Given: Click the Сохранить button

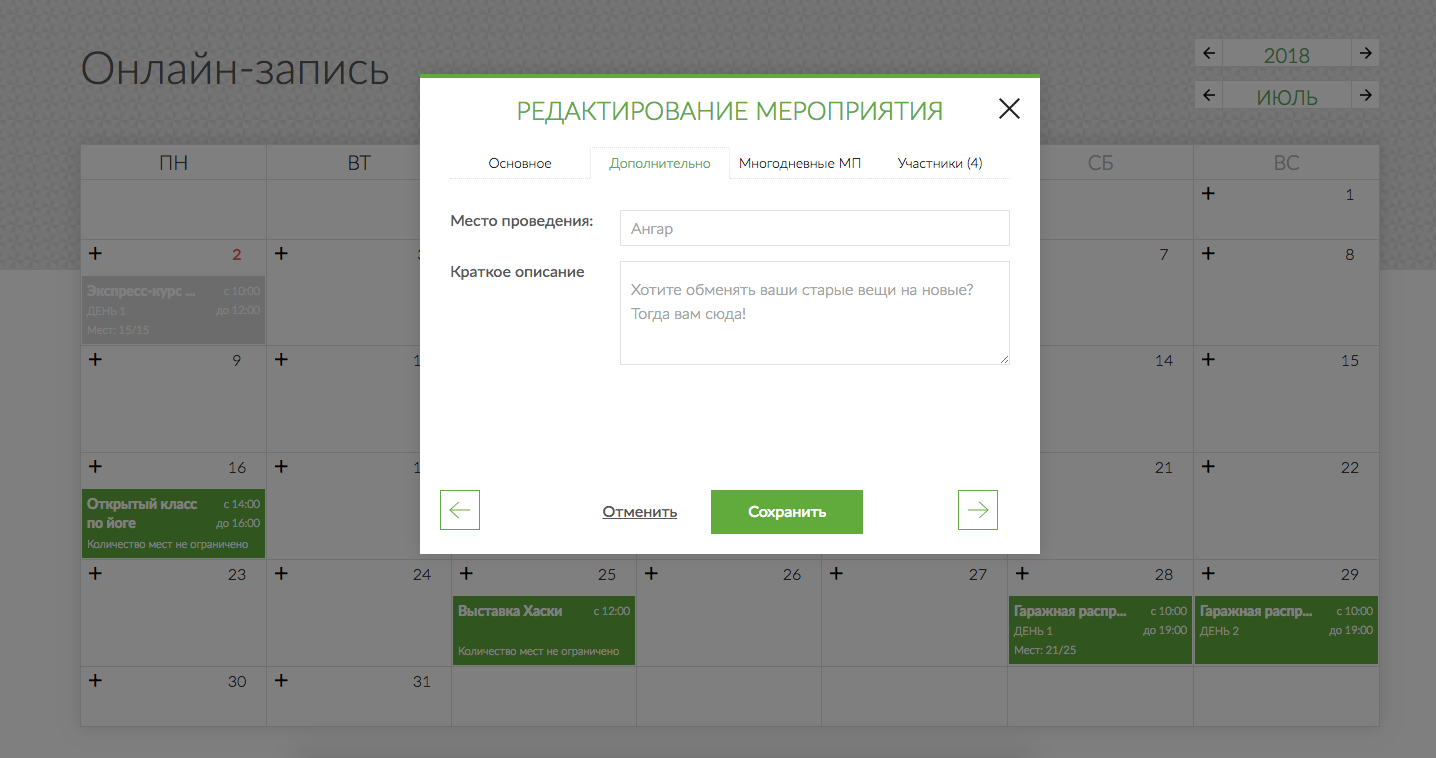Looking at the screenshot, I should click(x=786, y=512).
